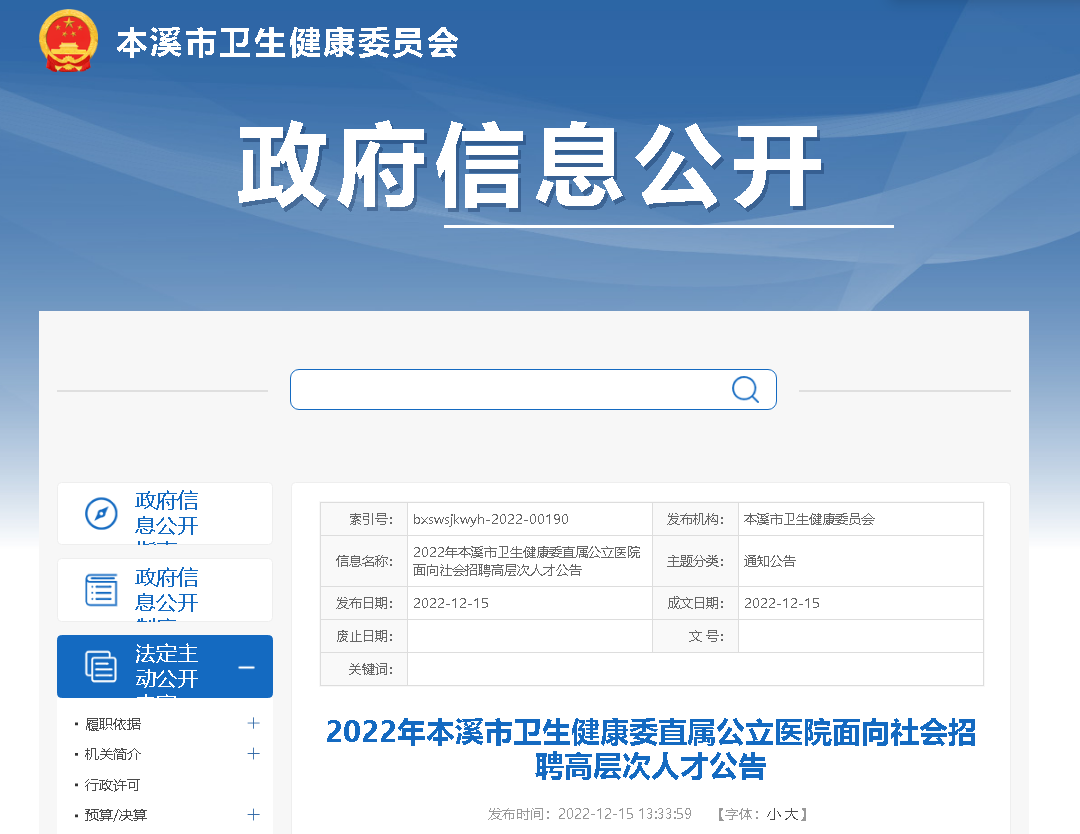Select the 法定主动公开内容 menu item
Screen dimensions: 1080x834
coord(165,666)
